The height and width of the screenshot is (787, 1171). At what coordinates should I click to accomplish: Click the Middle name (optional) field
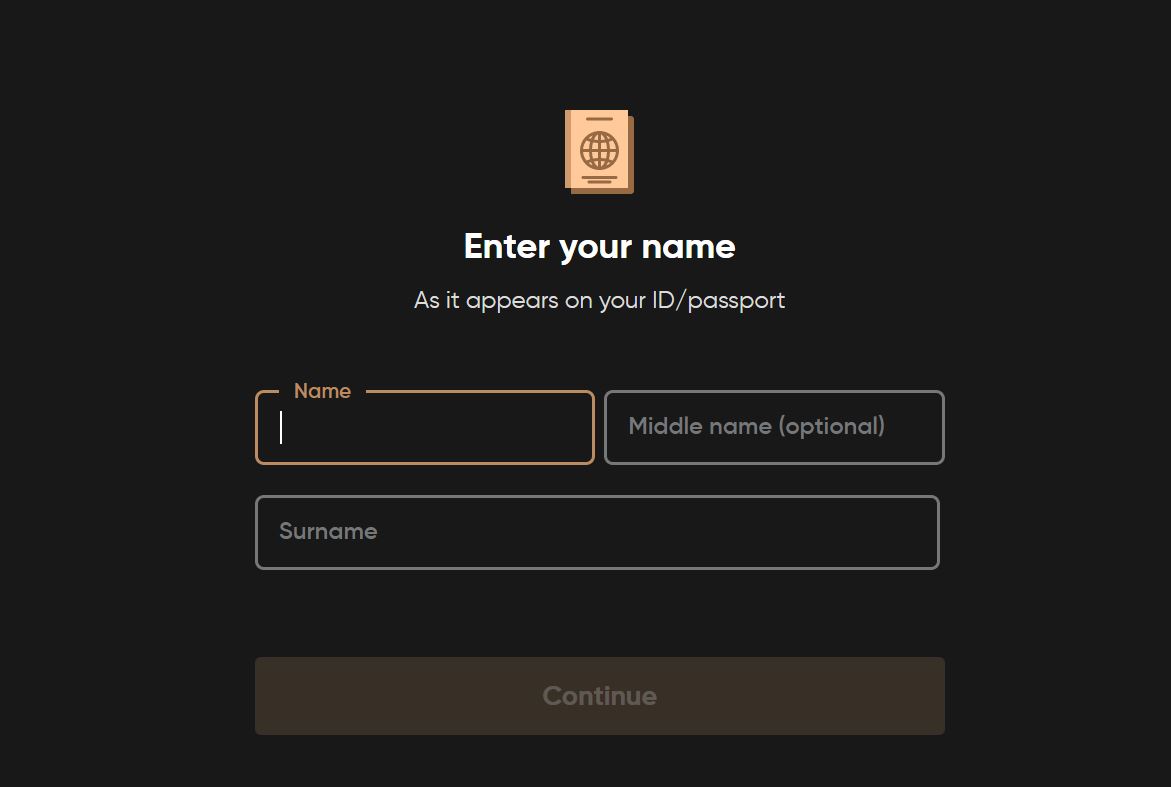[x=774, y=427]
